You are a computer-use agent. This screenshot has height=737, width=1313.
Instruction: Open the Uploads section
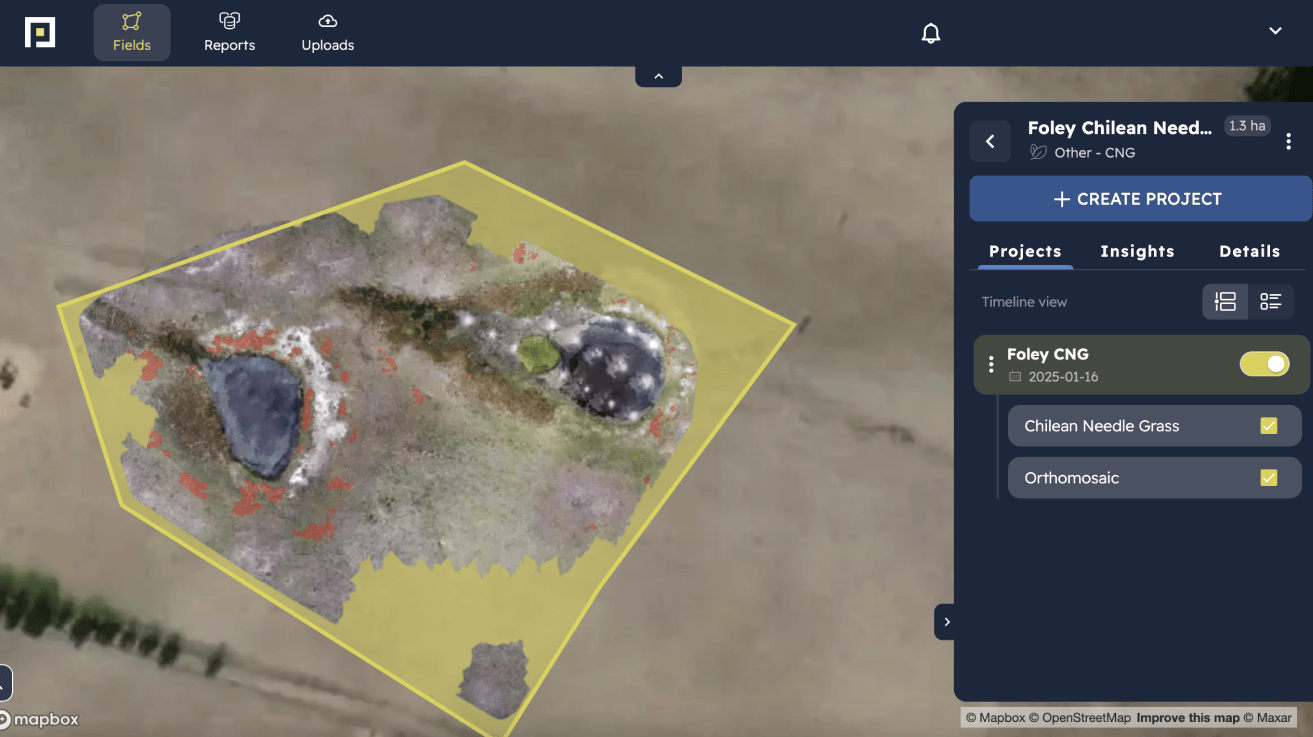[328, 33]
